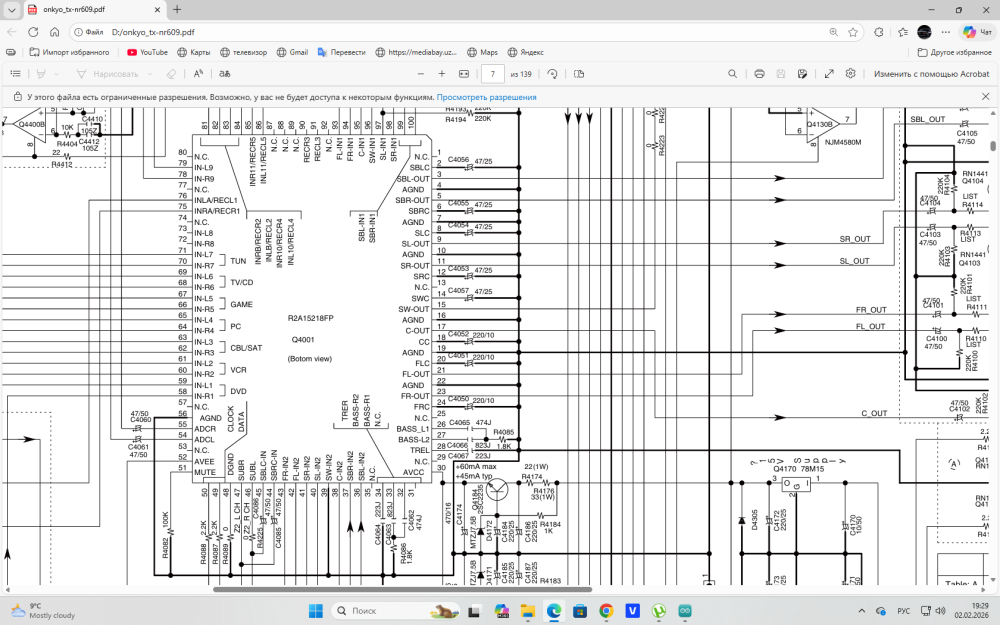Image resolution: width=1000 pixels, height=625 pixels.
Task: Print the PDF document
Action: point(759,74)
